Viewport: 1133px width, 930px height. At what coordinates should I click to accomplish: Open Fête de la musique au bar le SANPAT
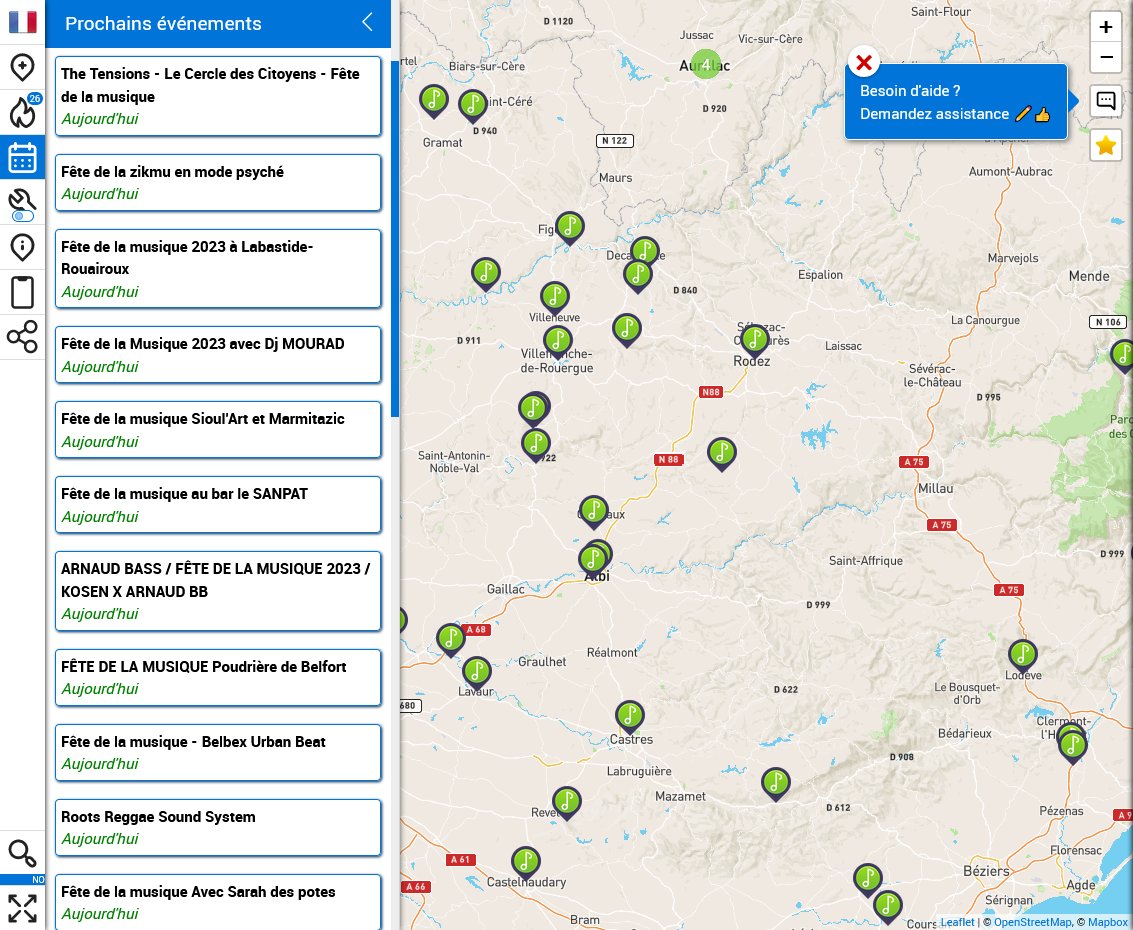(218, 505)
